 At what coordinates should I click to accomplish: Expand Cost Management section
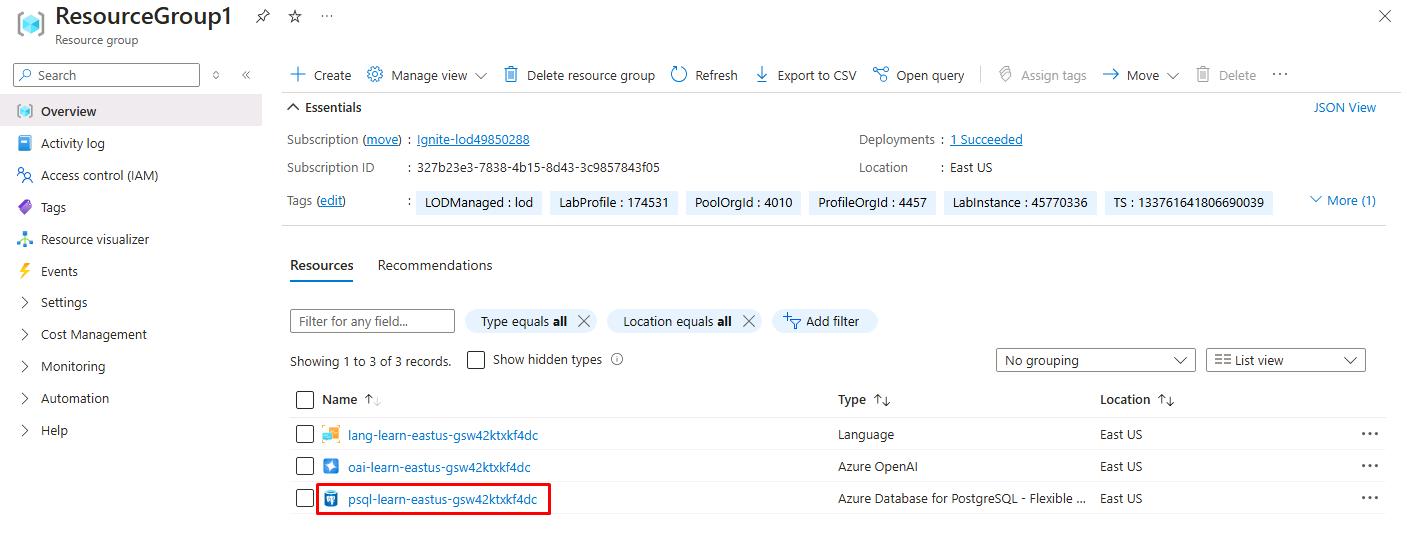(x=93, y=334)
